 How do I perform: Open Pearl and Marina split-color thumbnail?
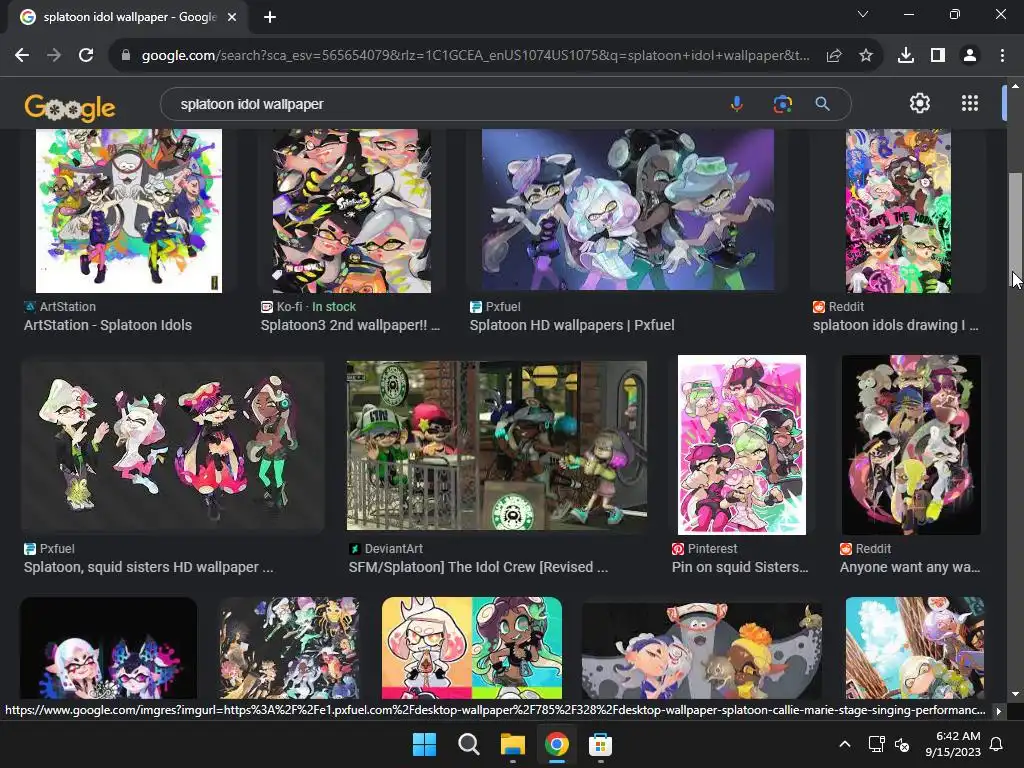[472, 647]
